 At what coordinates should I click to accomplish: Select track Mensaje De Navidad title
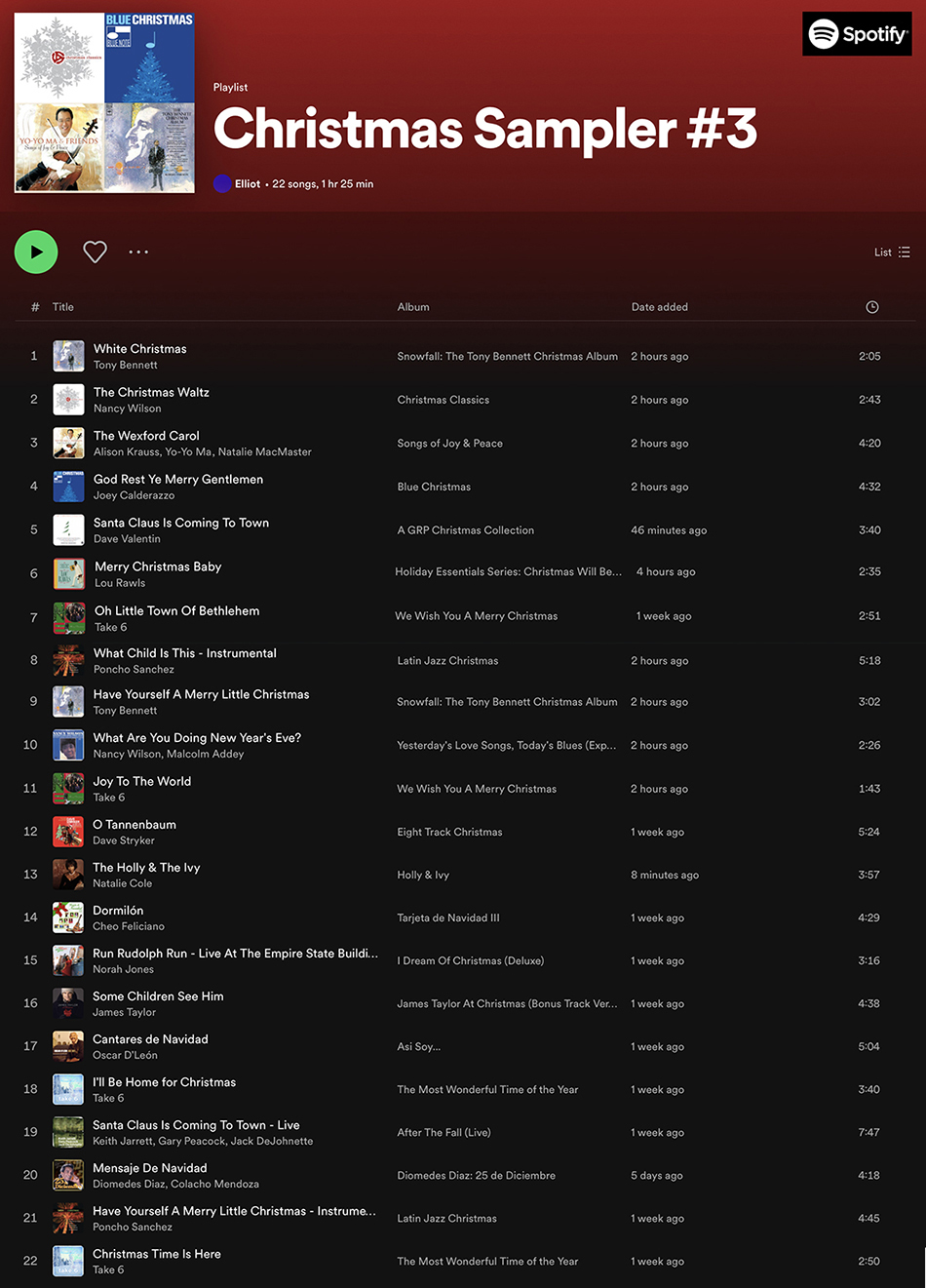click(x=150, y=1167)
